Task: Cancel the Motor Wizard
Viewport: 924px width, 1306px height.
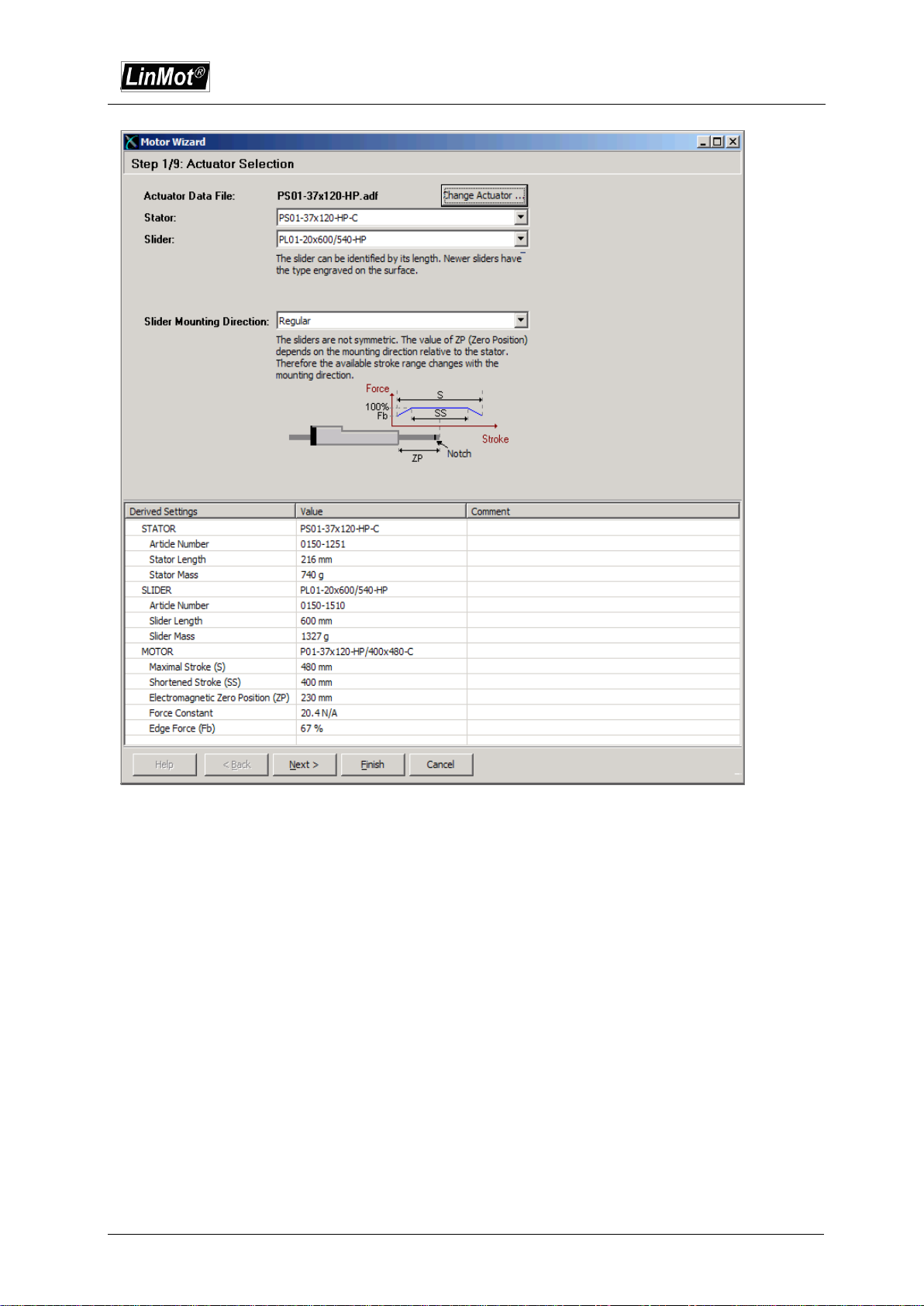Action: coord(441,764)
